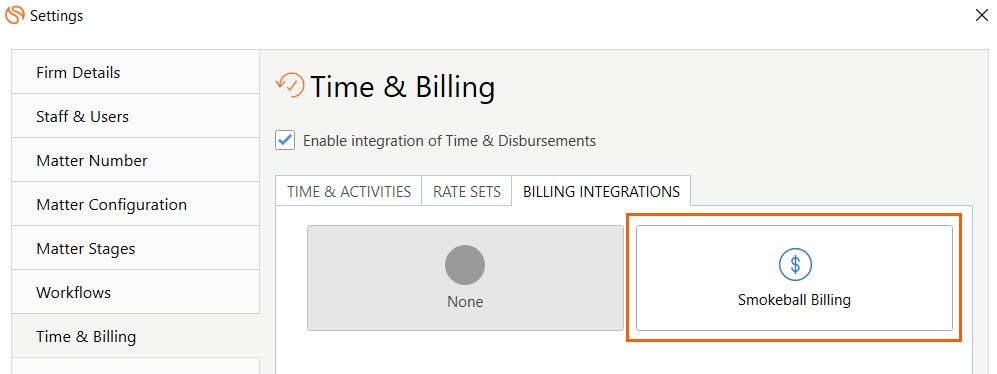
Task: Open the RATE SETS tab
Action: pyautogui.click(x=467, y=191)
